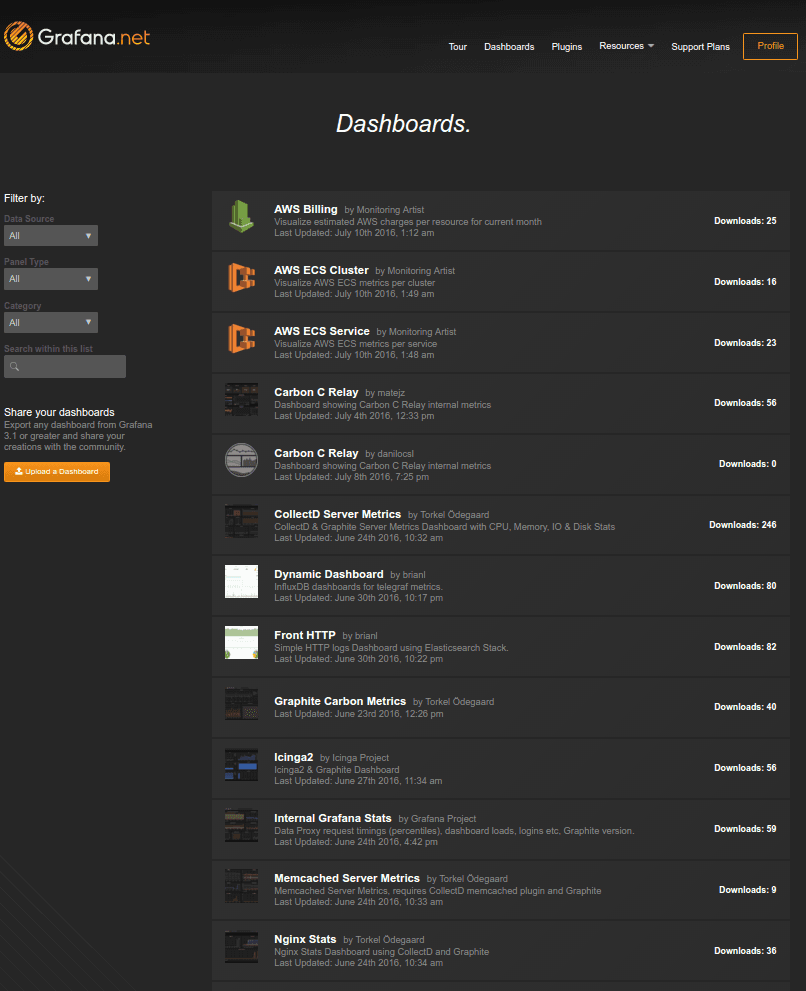Open the Internal Grafana Stats thumbnail

coord(241,825)
